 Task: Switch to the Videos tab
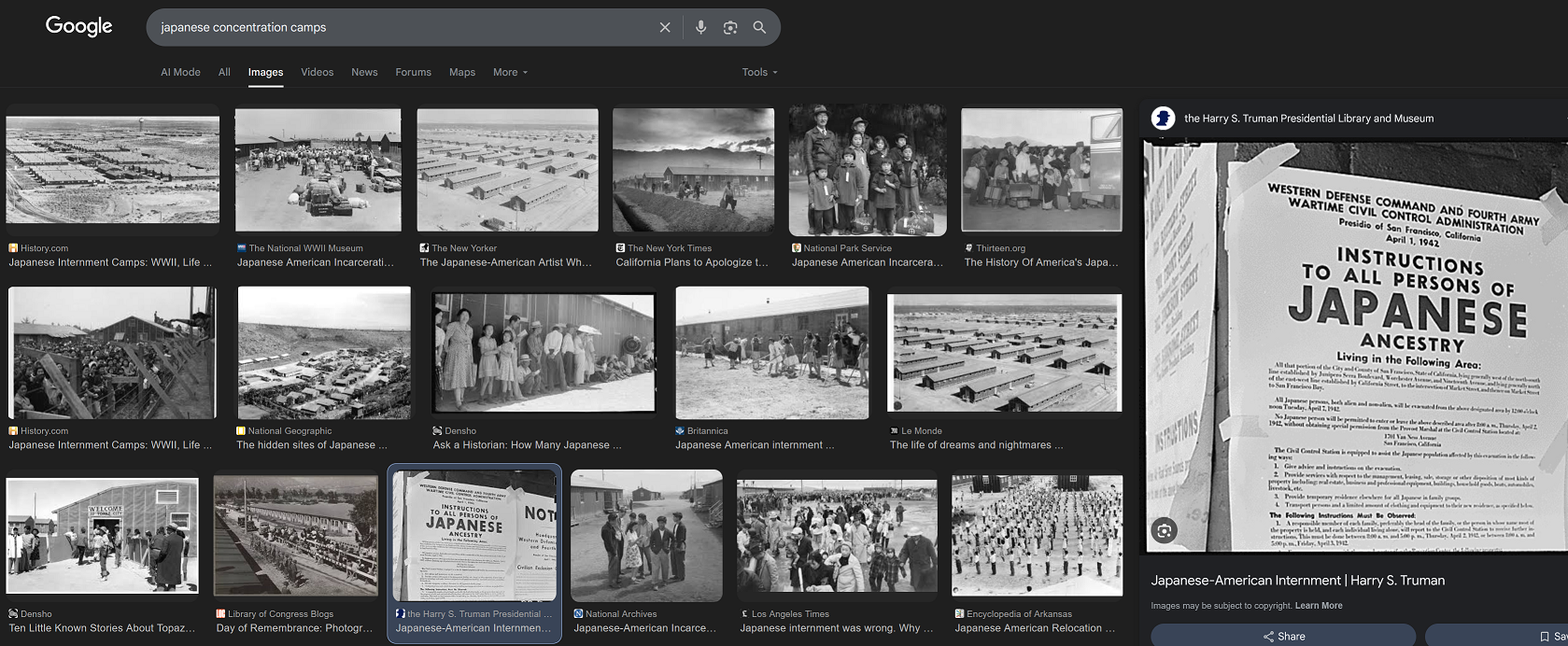(x=317, y=72)
